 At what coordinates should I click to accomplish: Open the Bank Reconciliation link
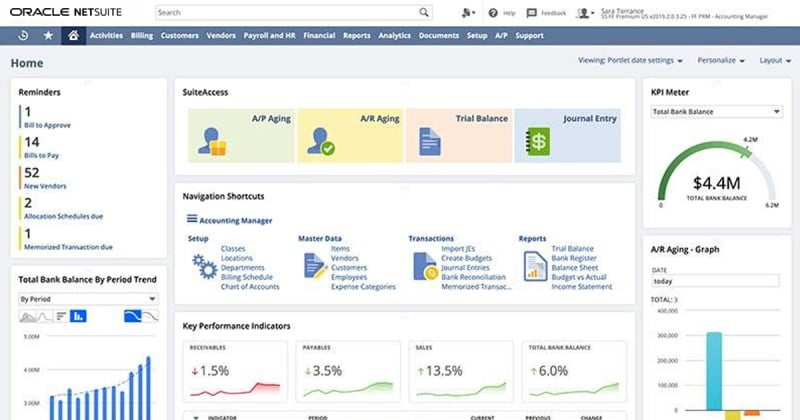473,277
